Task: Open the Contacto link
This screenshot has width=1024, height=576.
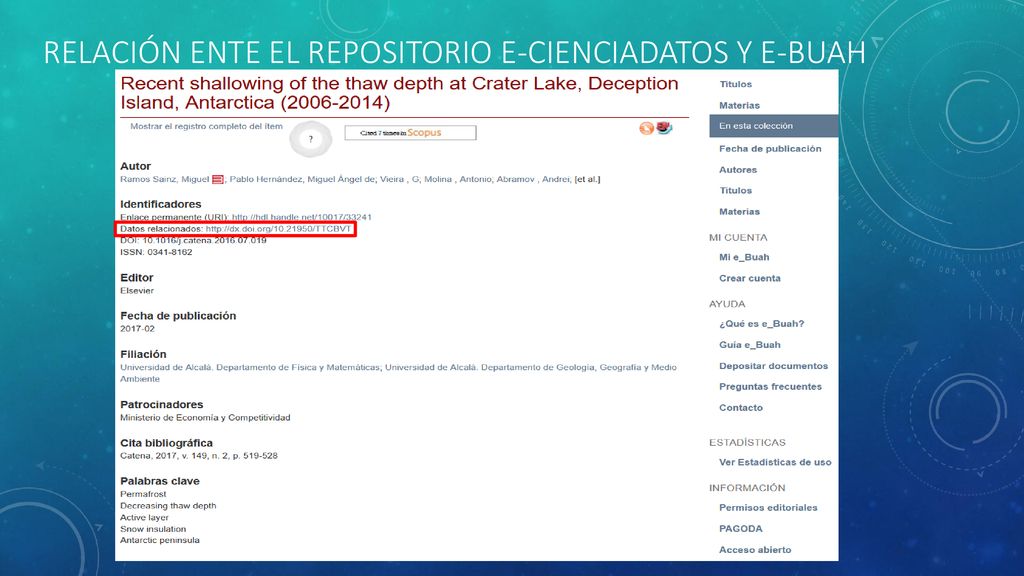Action: coord(741,408)
